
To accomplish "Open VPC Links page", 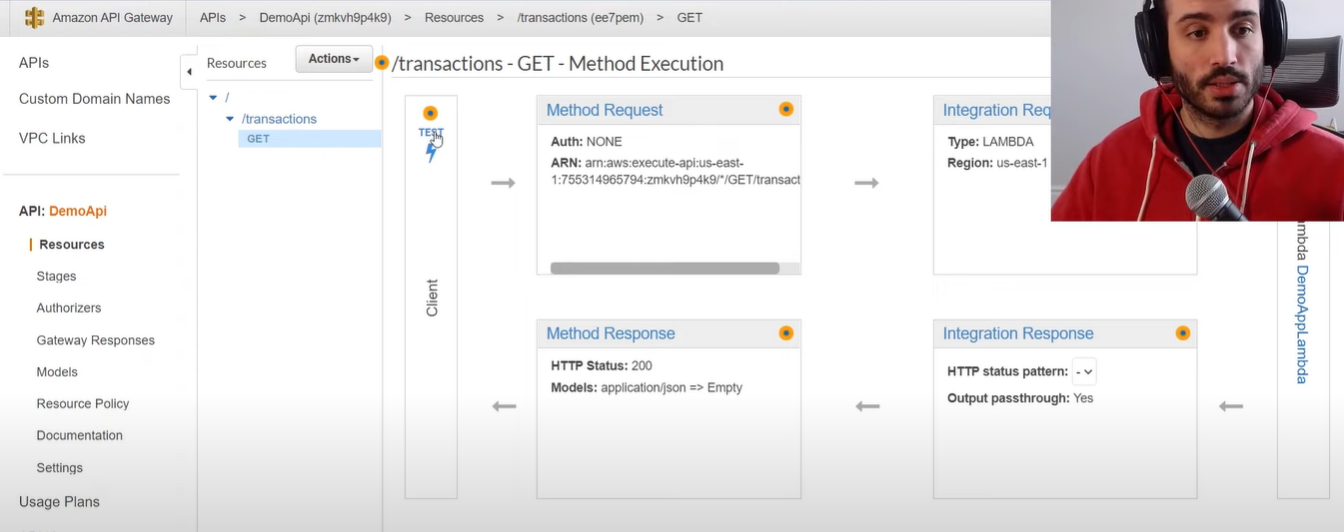I will tap(52, 138).
